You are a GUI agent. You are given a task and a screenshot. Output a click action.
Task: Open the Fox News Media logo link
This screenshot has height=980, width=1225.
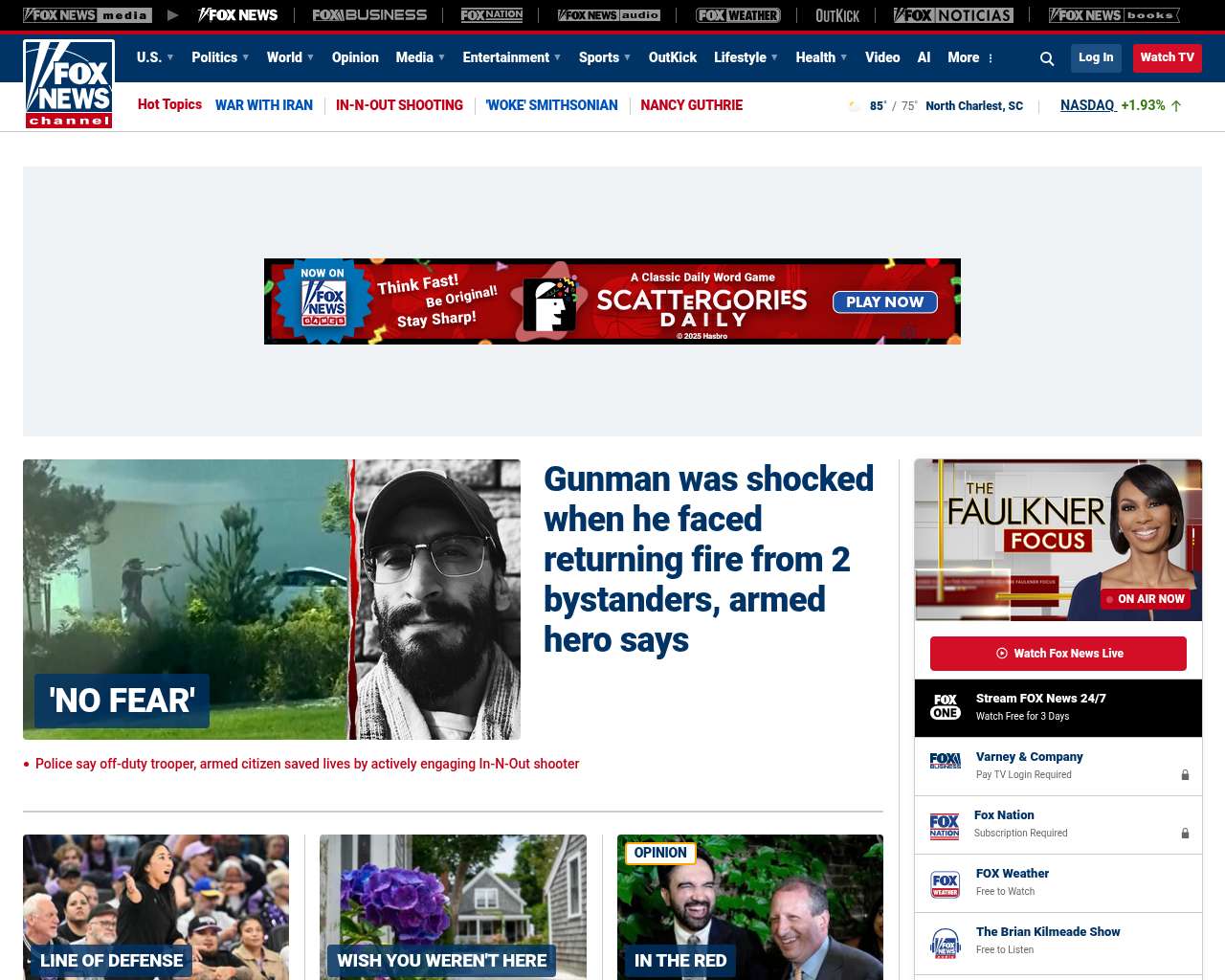pyautogui.click(x=87, y=15)
